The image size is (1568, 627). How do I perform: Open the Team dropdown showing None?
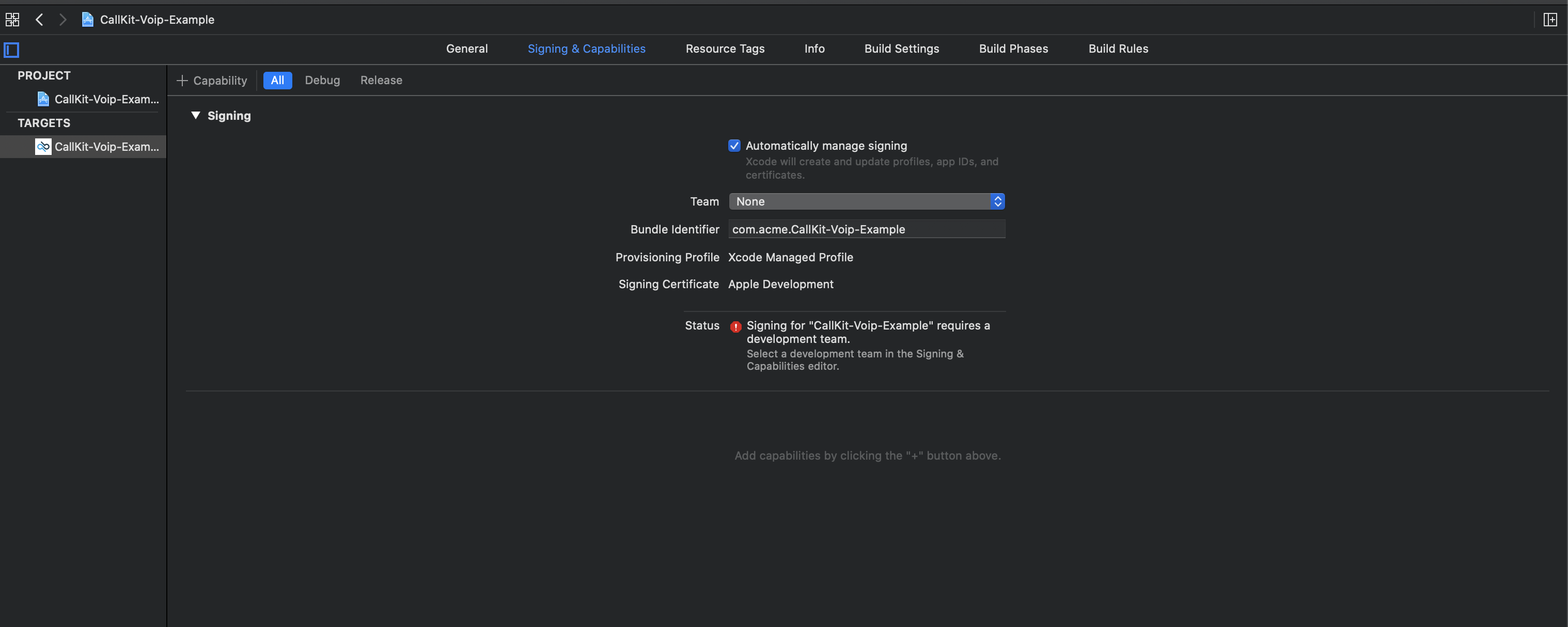[x=866, y=201]
